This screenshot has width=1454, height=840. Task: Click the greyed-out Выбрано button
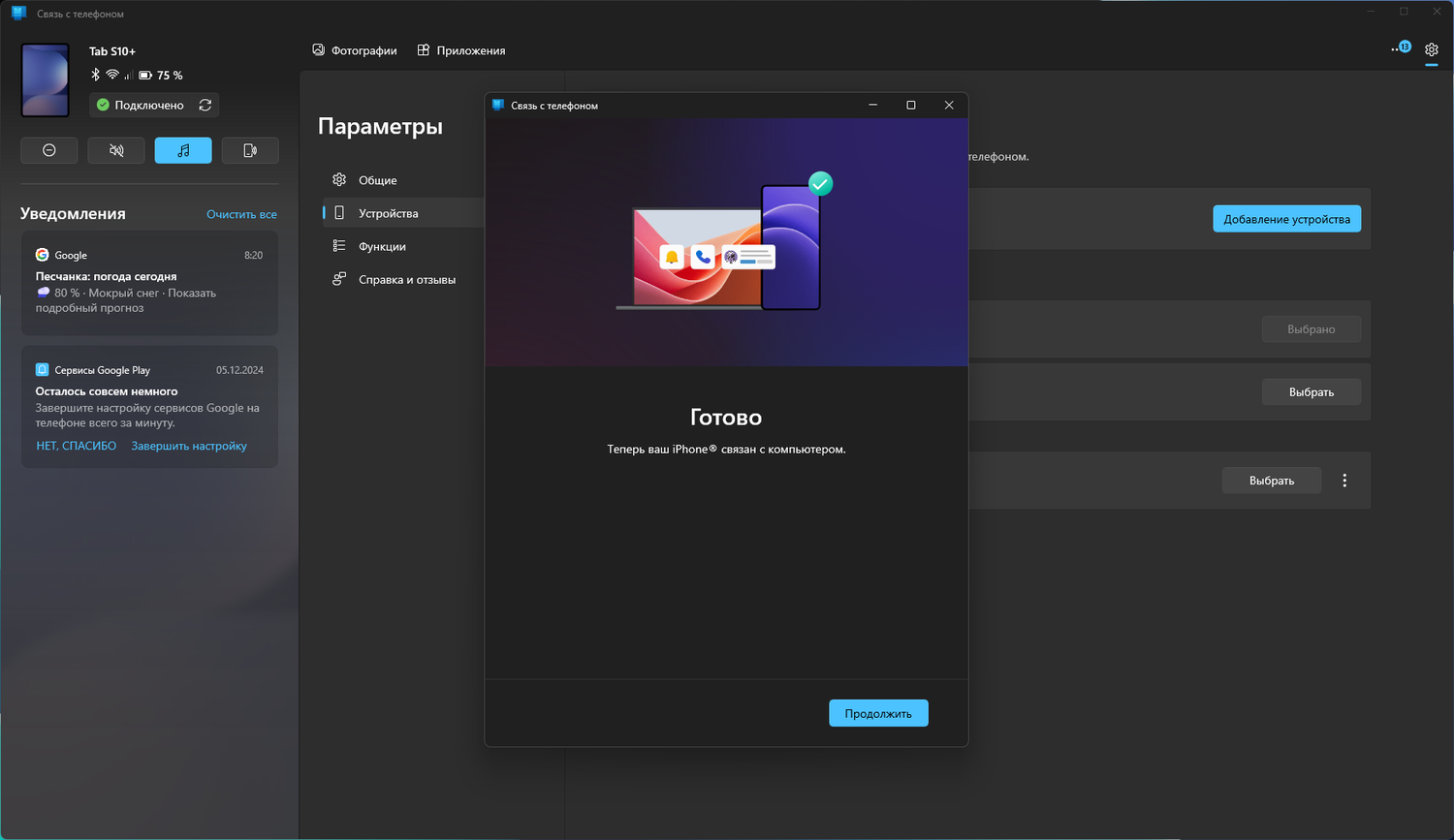pyautogui.click(x=1312, y=329)
